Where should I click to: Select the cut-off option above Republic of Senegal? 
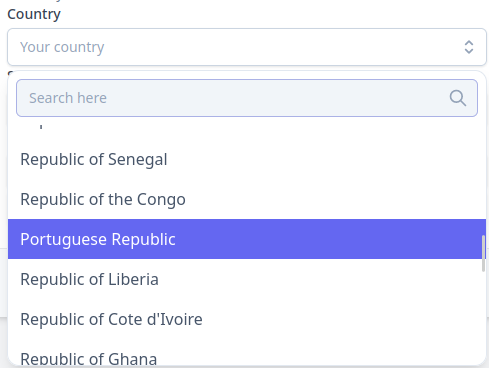pyautogui.click(x=247, y=128)
